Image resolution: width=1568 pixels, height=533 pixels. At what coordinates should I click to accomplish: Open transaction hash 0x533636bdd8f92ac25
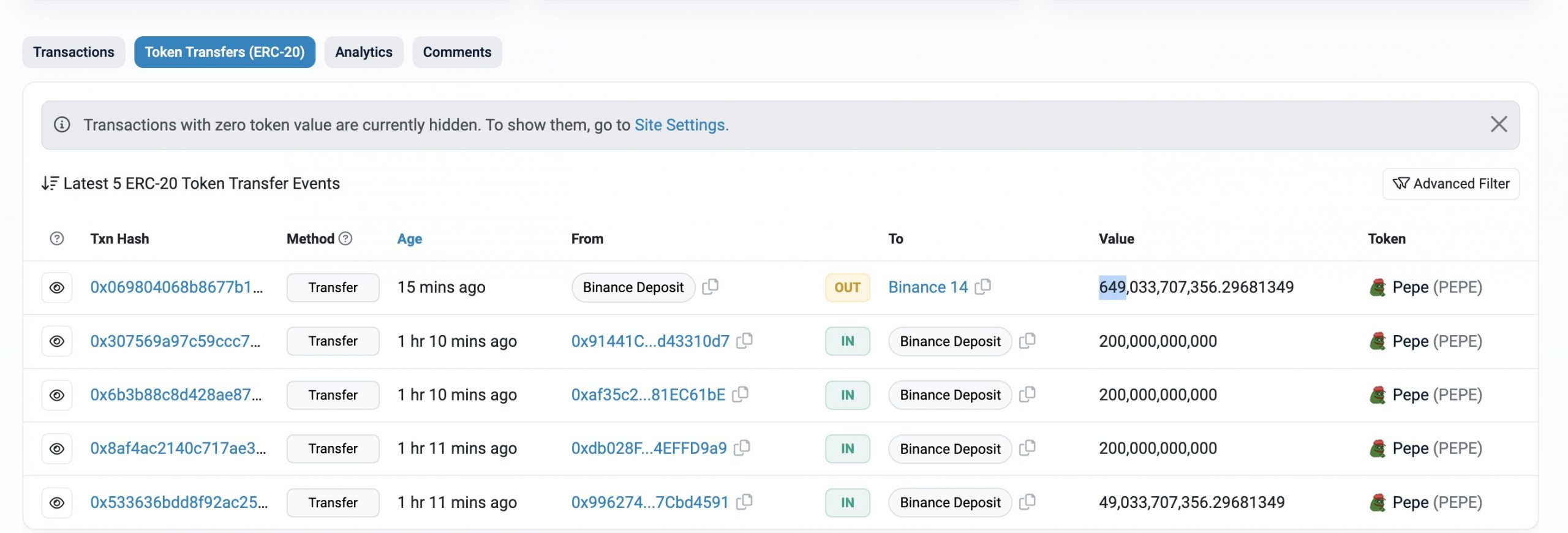pos(179,502)
